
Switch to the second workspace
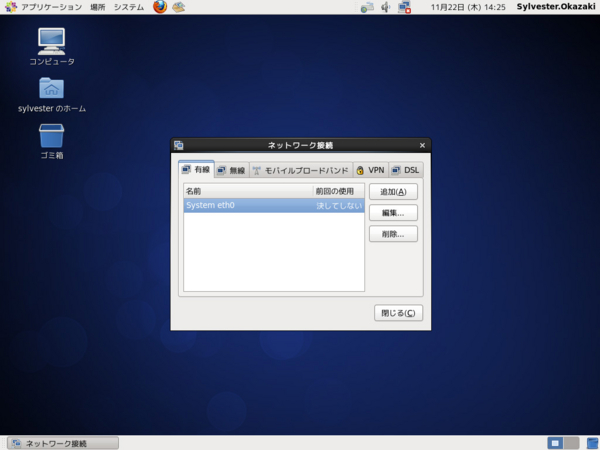571,443
